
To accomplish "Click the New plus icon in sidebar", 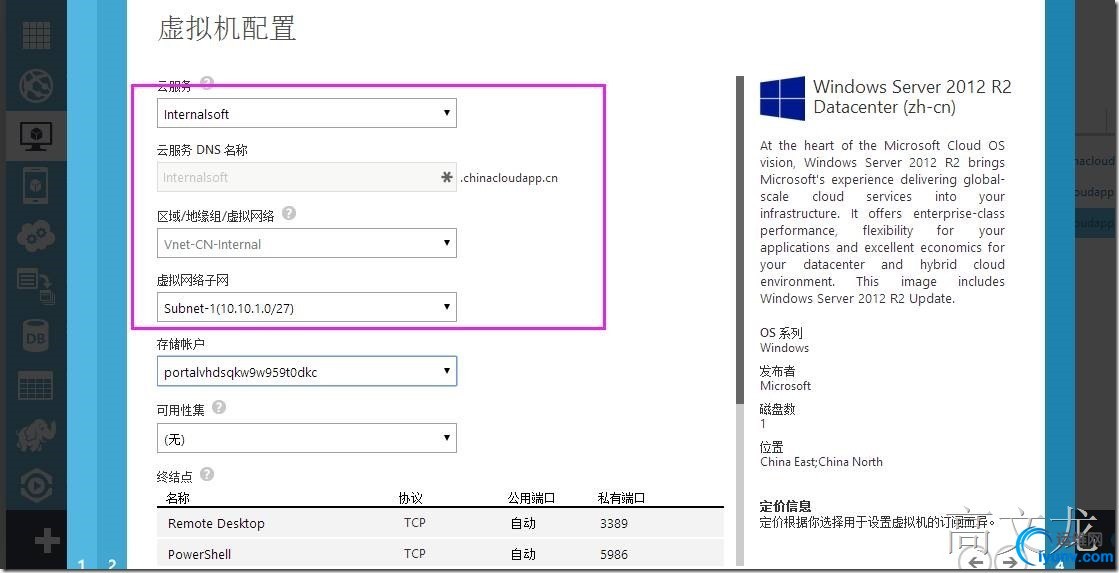I will 47,541.
